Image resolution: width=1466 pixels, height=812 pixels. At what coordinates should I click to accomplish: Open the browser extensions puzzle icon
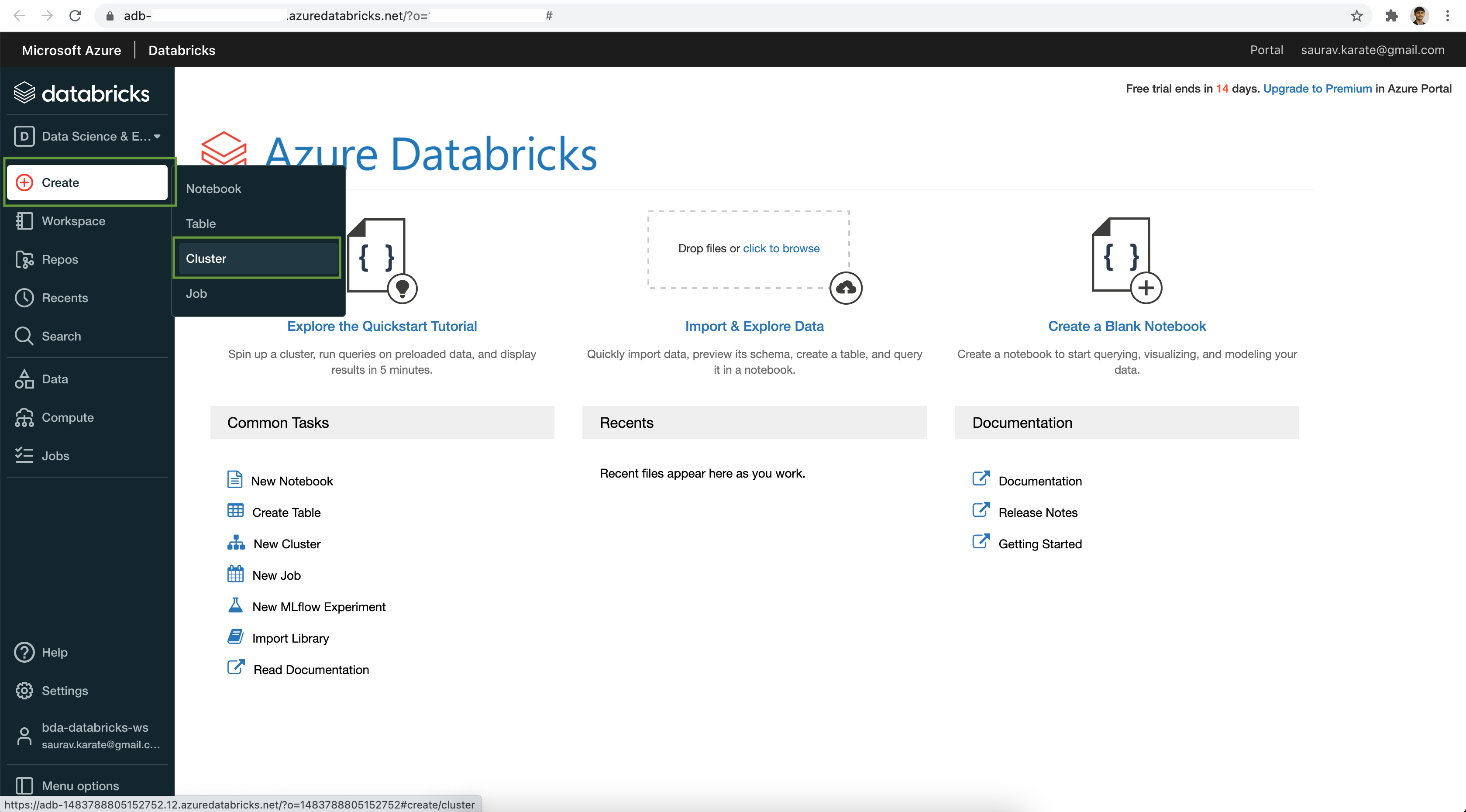click(x=1391, y=16)
